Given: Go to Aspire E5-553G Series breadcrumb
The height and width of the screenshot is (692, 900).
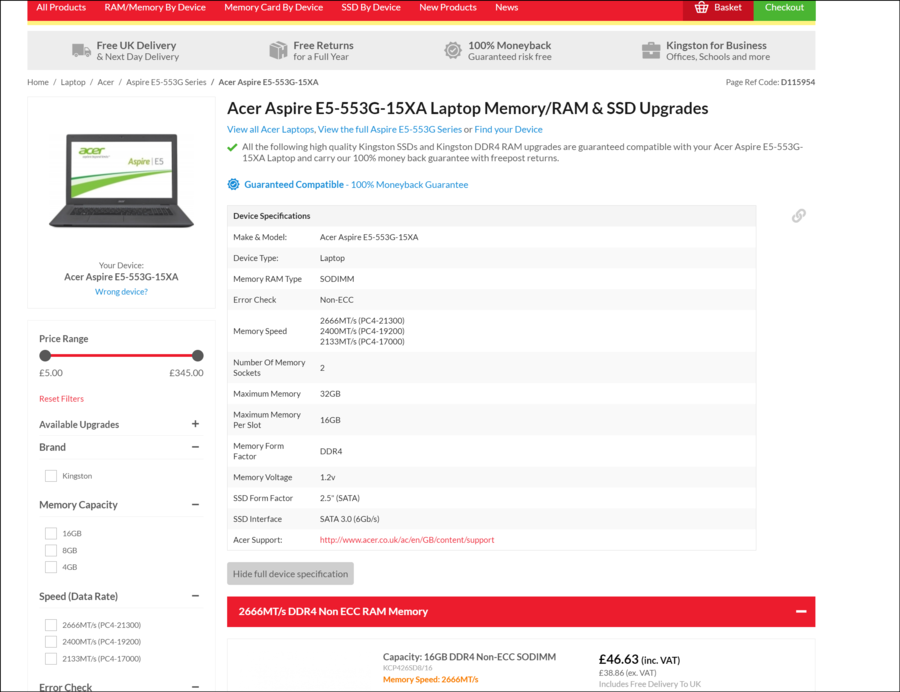Looking at the screenshot, I should (x=166, y=82).
